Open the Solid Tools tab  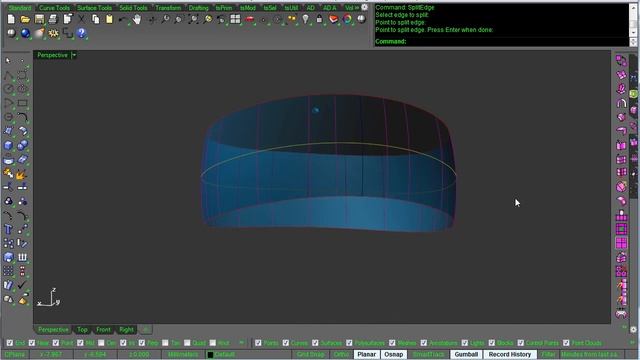133,8
